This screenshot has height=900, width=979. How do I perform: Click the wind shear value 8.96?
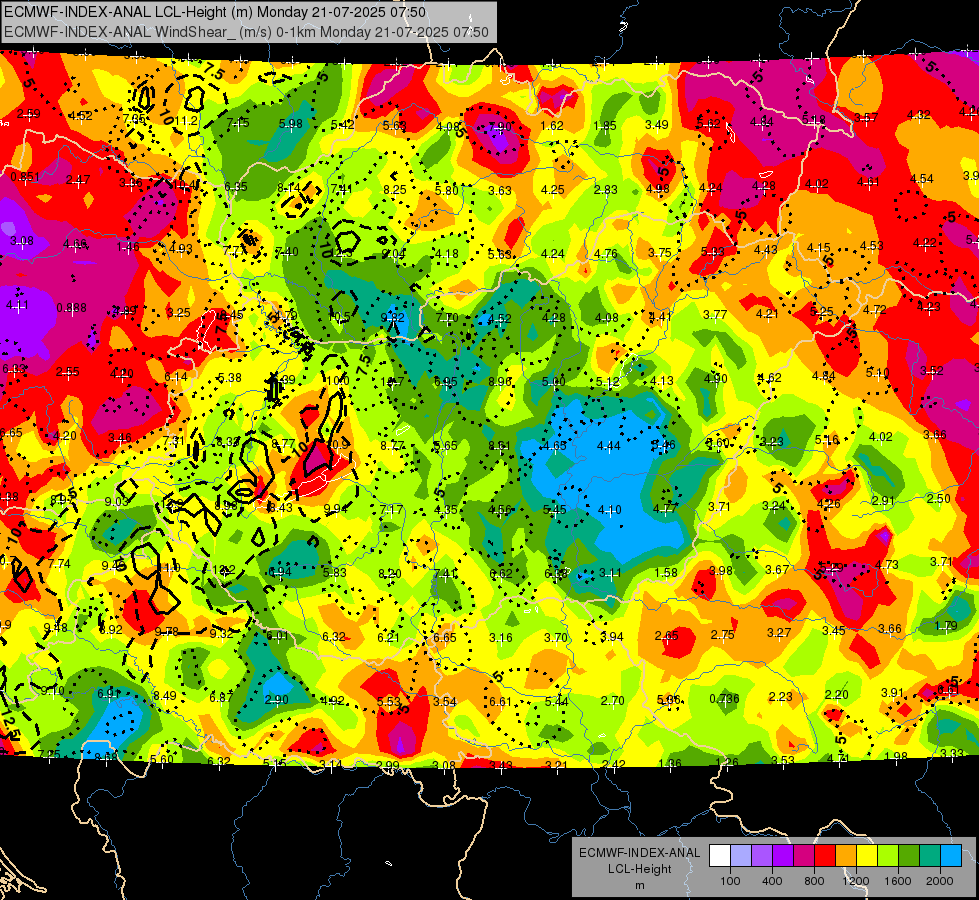(500, 381)
